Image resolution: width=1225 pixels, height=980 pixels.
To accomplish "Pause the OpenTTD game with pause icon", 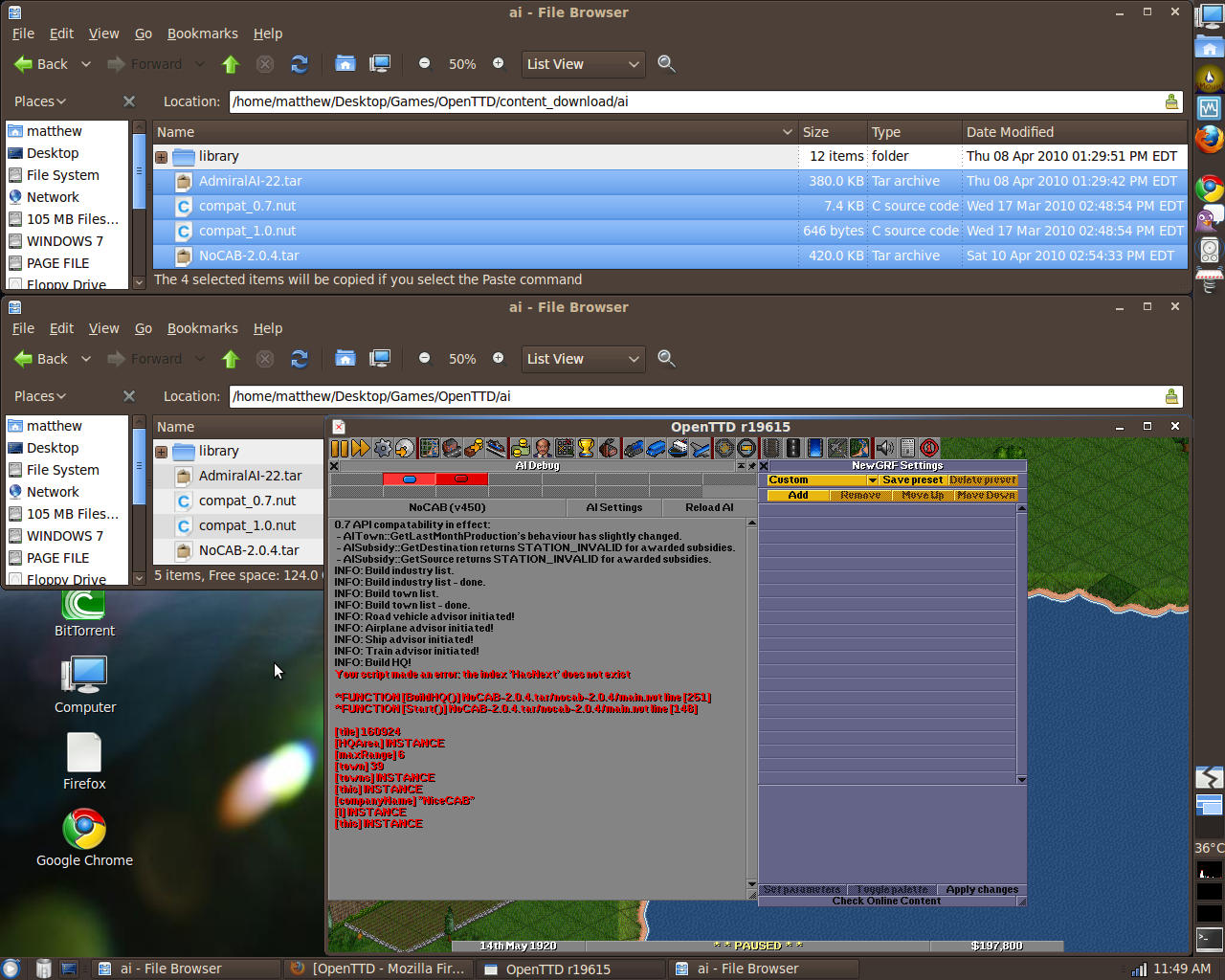I will click(x=339, y=448).
